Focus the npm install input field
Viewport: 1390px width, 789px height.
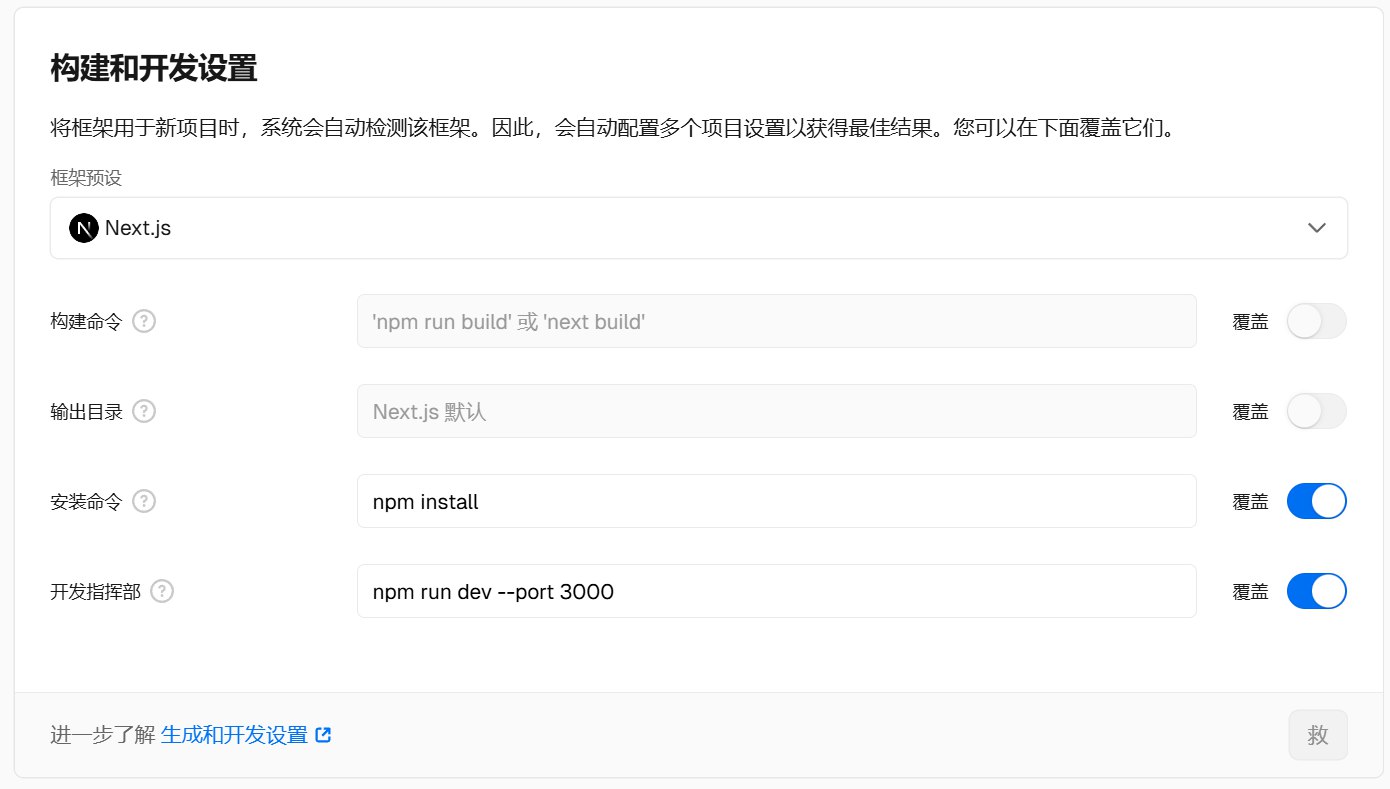(777, 501)
